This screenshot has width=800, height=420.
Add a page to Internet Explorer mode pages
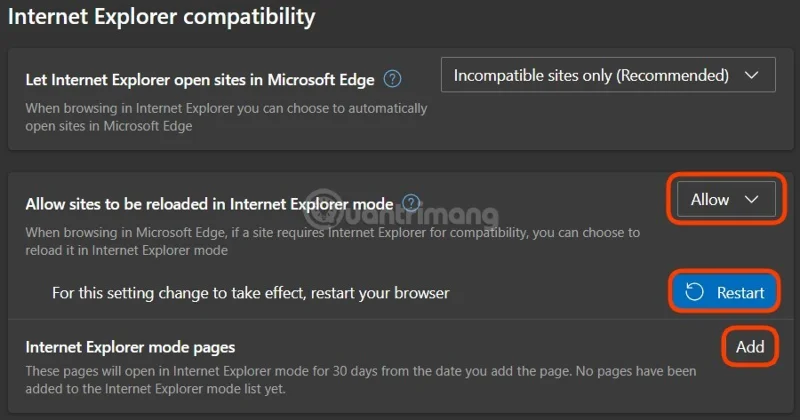(750, 347)
